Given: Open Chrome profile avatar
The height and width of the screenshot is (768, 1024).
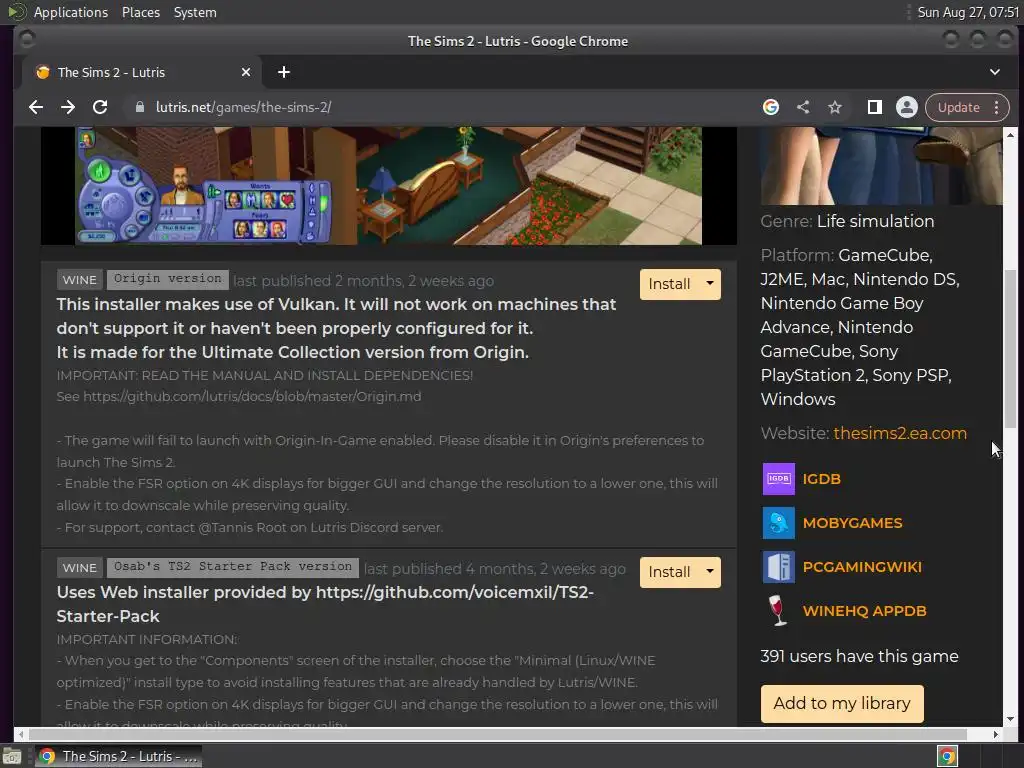Looking at the screenshot, I should pyautogui.click(x=906, y=107).
